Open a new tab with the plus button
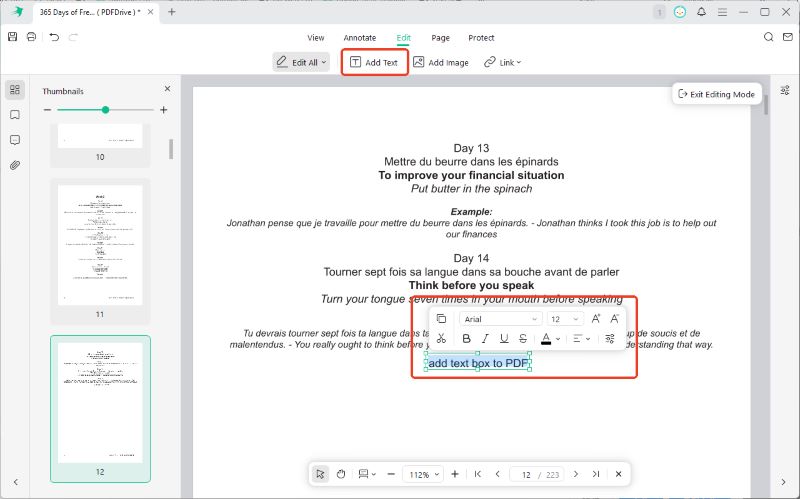 (171, 12)
